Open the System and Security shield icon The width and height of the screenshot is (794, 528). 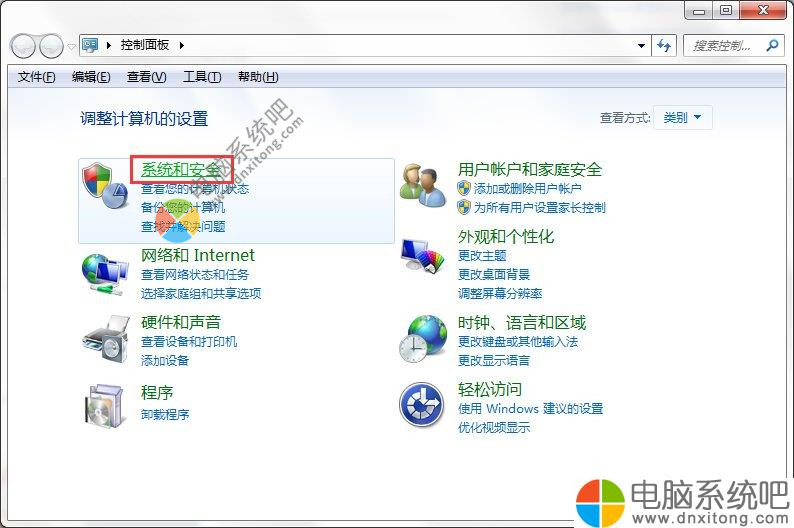point(105,185)
